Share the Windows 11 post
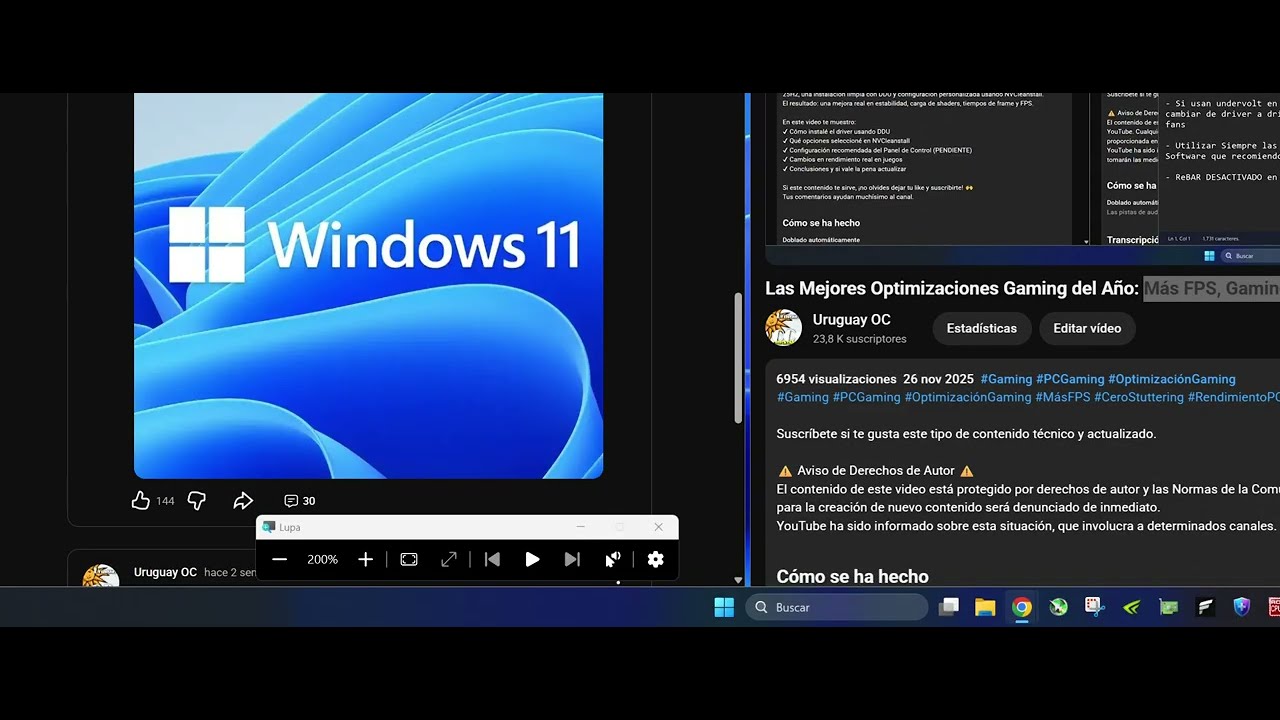This screenshot has height=720, width=1280. [x=243, y=501]
